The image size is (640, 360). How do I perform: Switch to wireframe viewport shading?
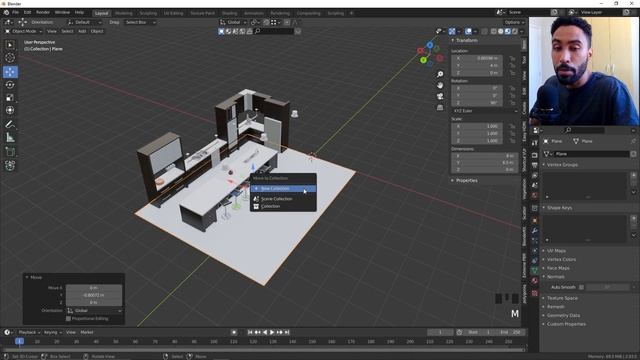click(x=493, y=31)
